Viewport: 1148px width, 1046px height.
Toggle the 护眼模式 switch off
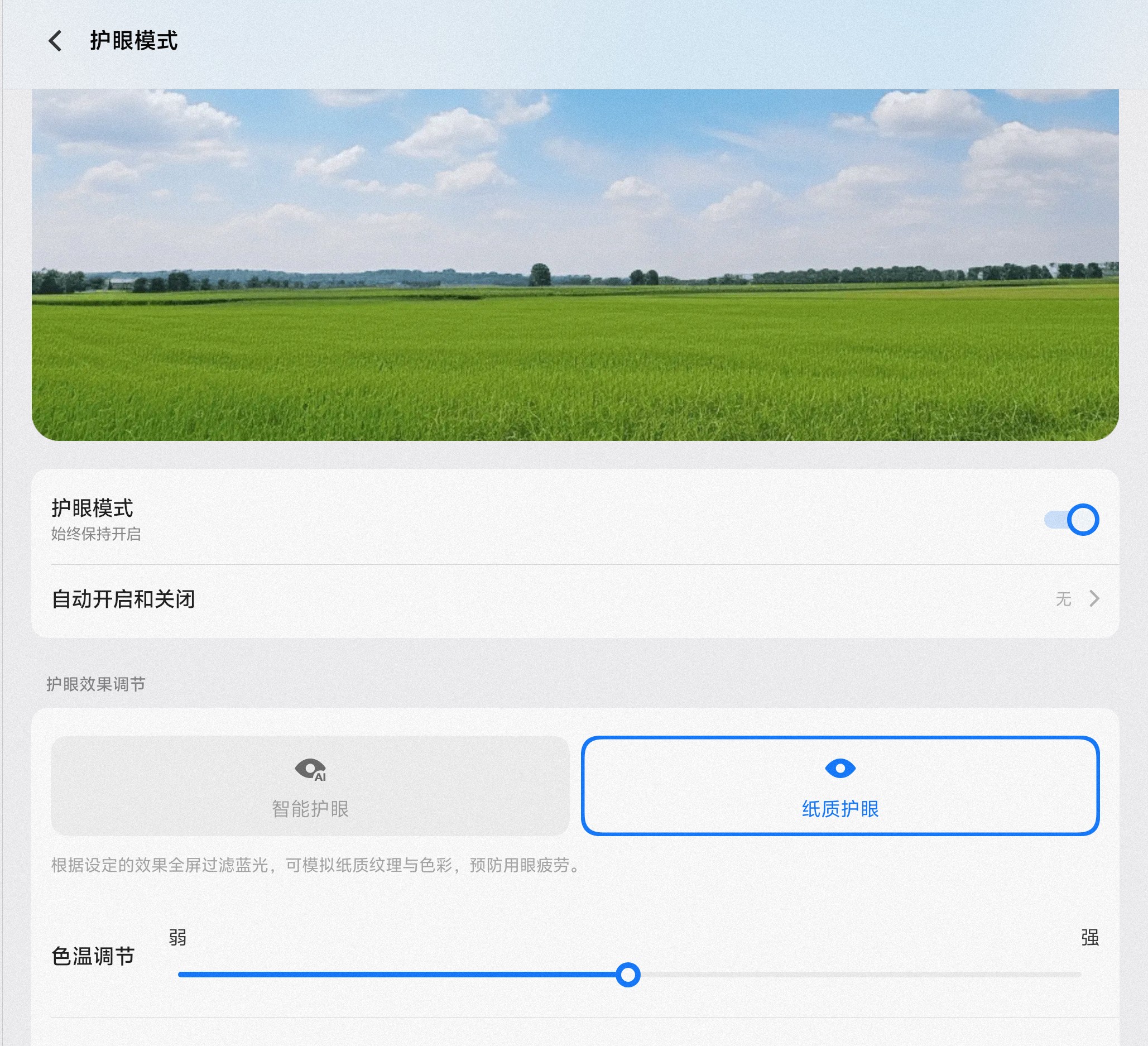[1071, 519]
